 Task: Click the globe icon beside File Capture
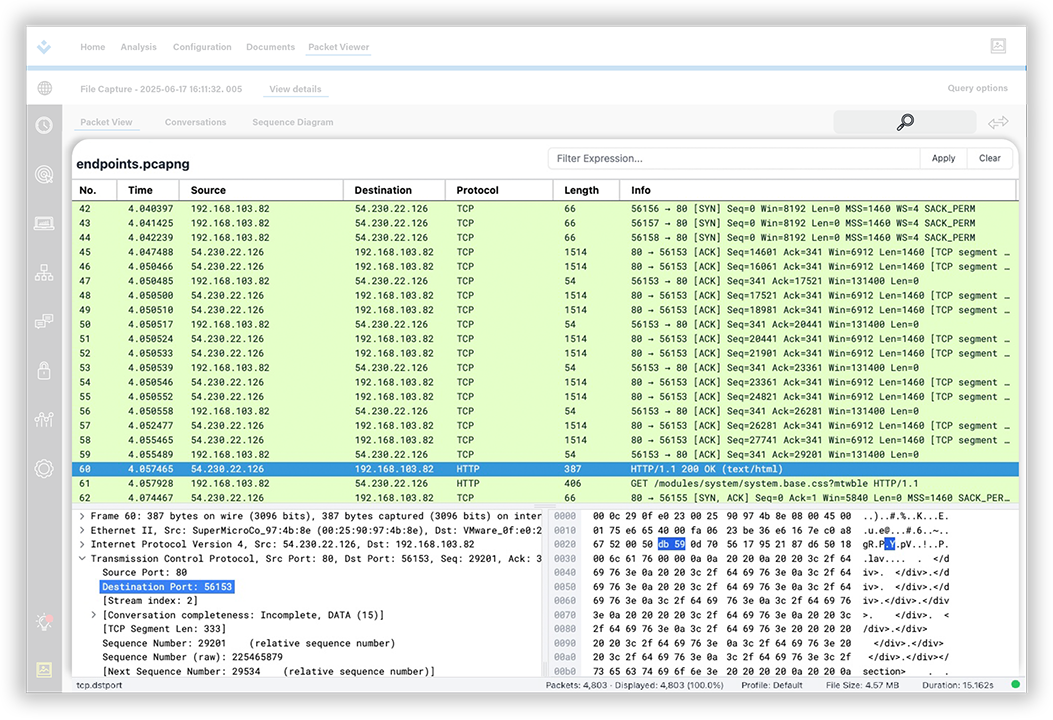click(45, 89)
